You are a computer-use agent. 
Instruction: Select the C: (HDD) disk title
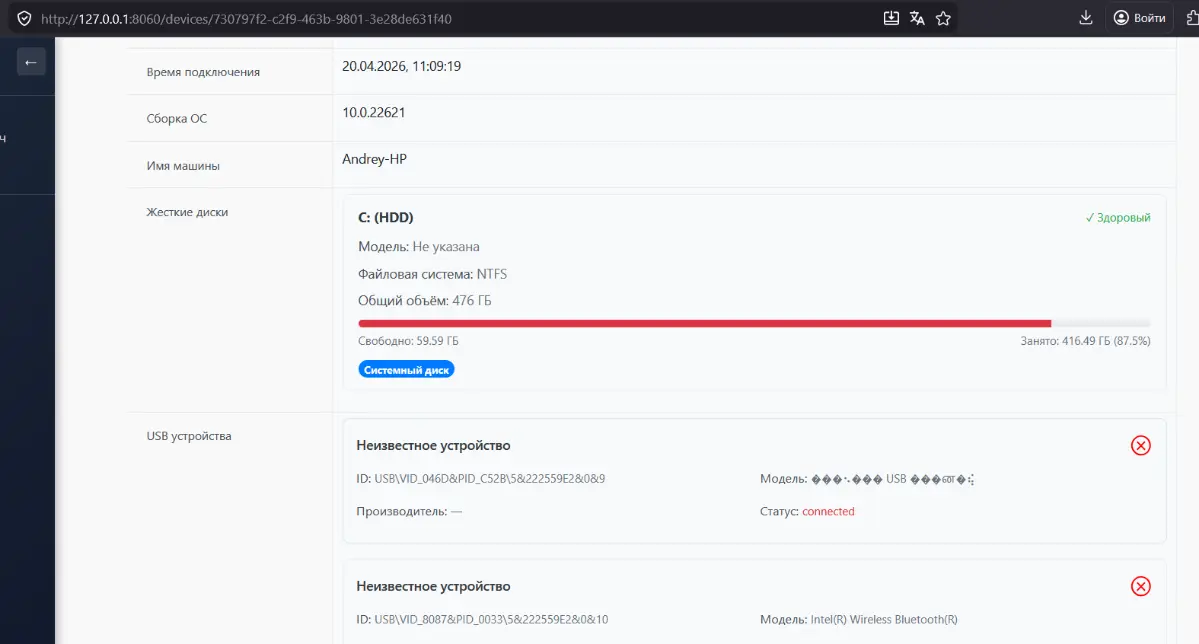(x=385, y=217)
